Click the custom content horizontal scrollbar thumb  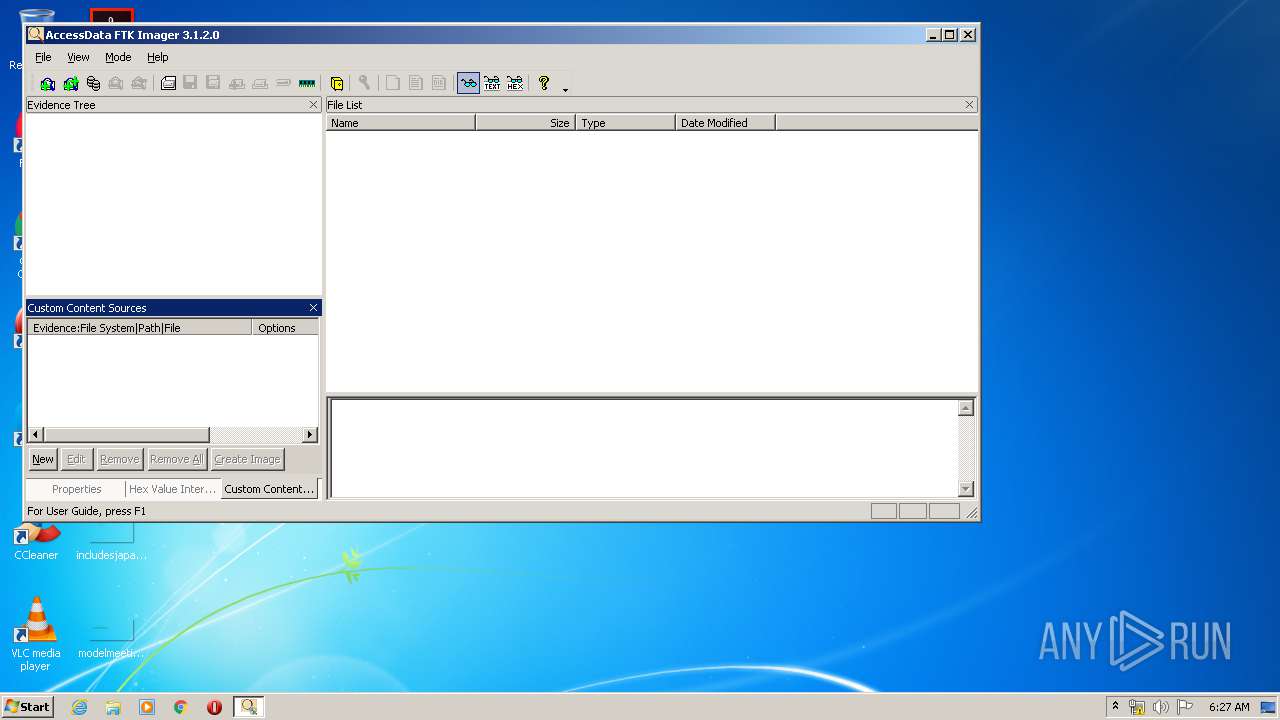(127, 435)
